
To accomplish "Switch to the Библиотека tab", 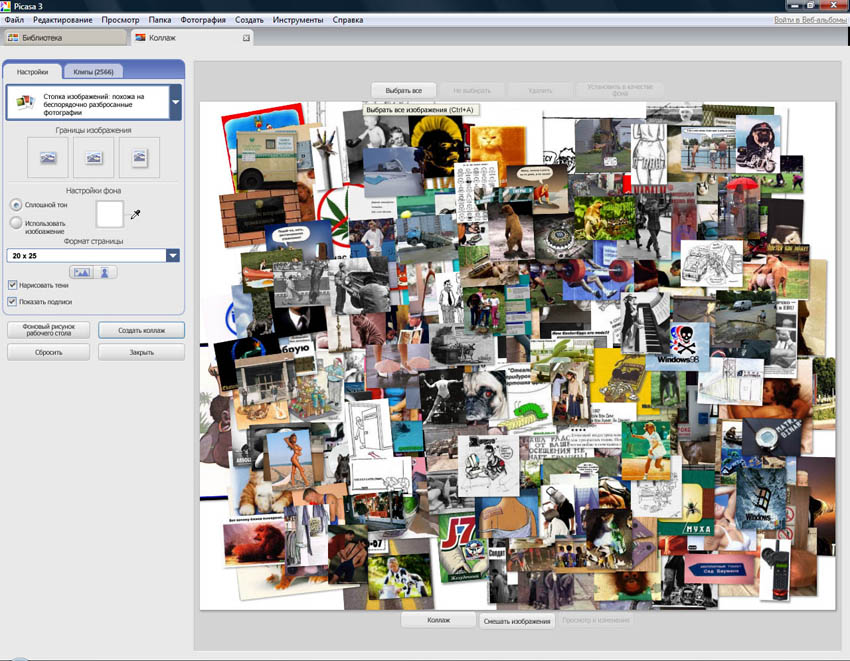I will pyautogui.click(x=64, y=37).
